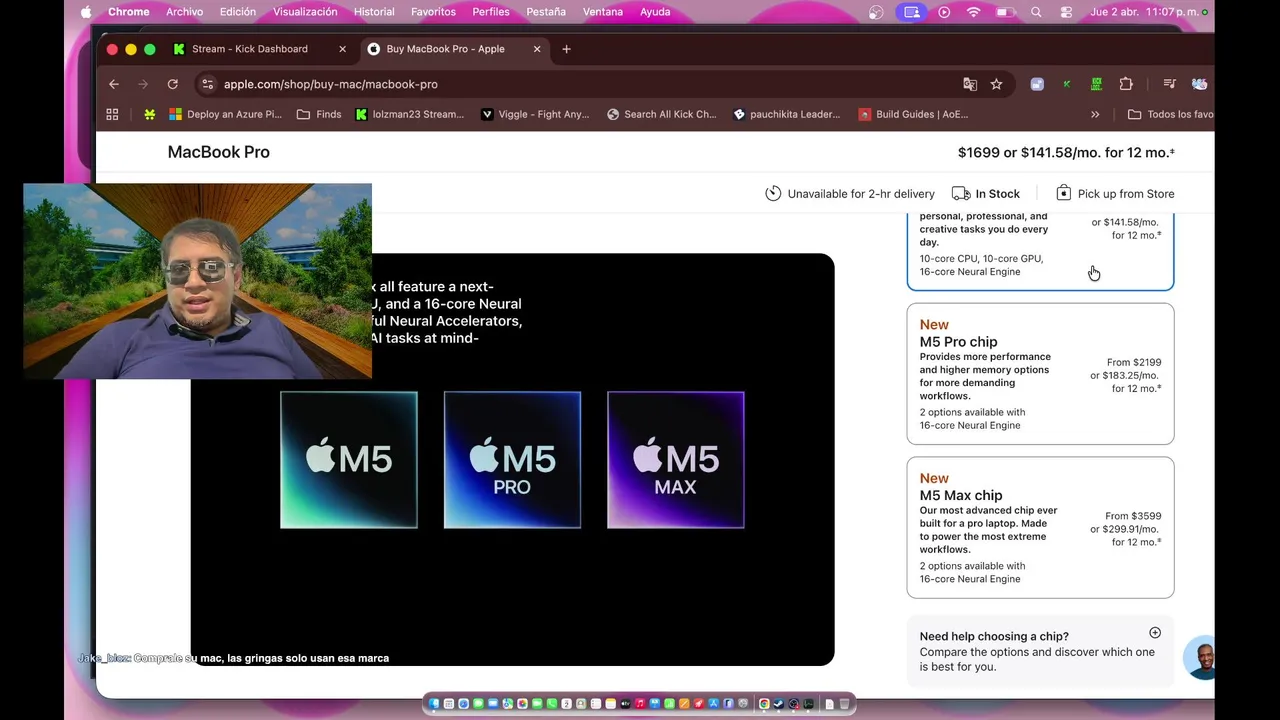Select the 10-core CPU M5 chip option

pos(1040,250)
